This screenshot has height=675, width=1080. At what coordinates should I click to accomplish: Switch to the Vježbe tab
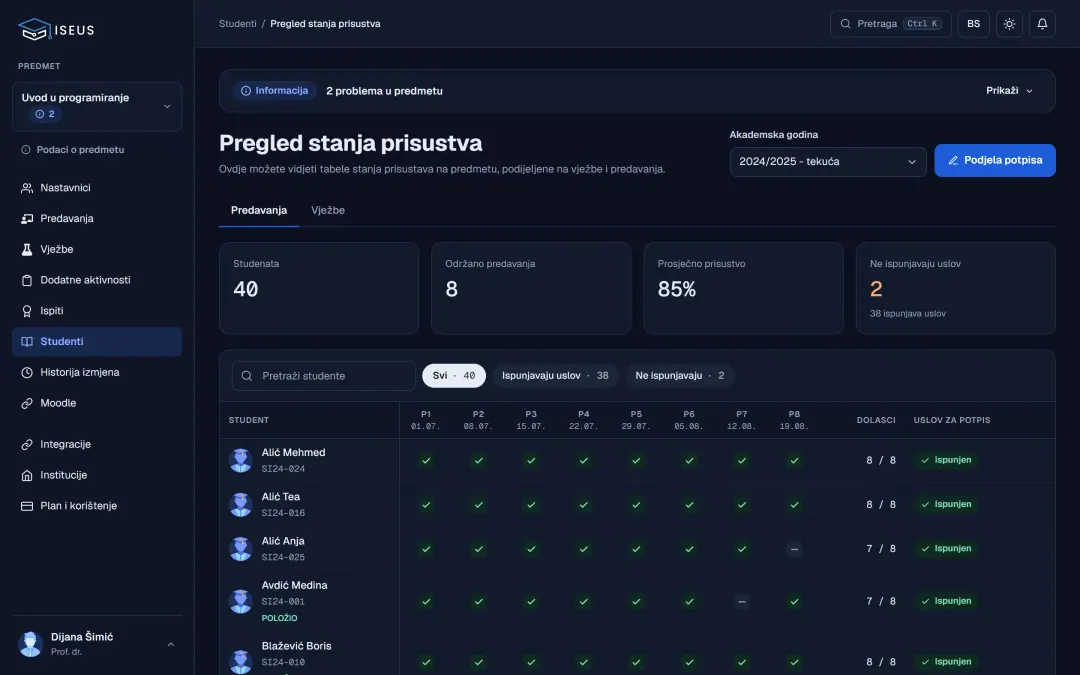point(328,211)
